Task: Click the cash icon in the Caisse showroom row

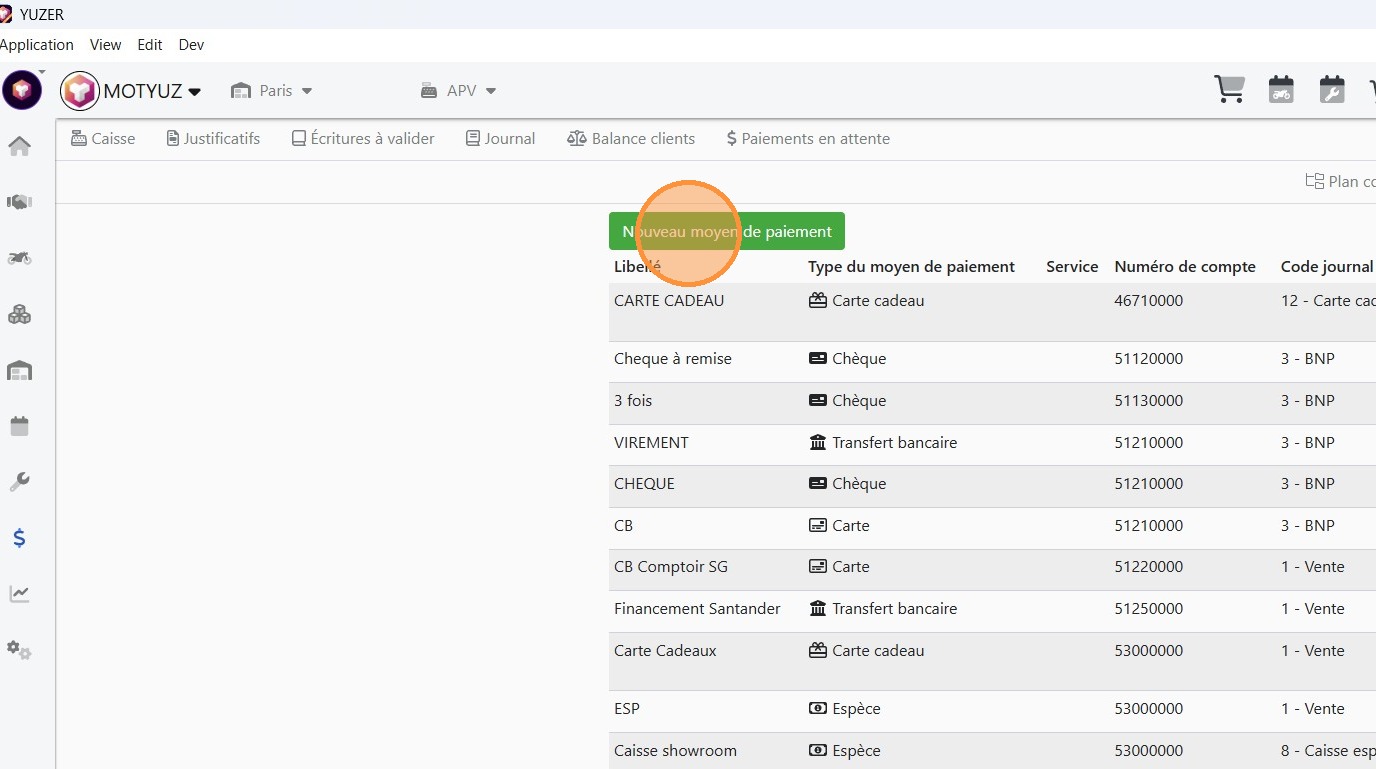Action: click(x=818, y=751)
